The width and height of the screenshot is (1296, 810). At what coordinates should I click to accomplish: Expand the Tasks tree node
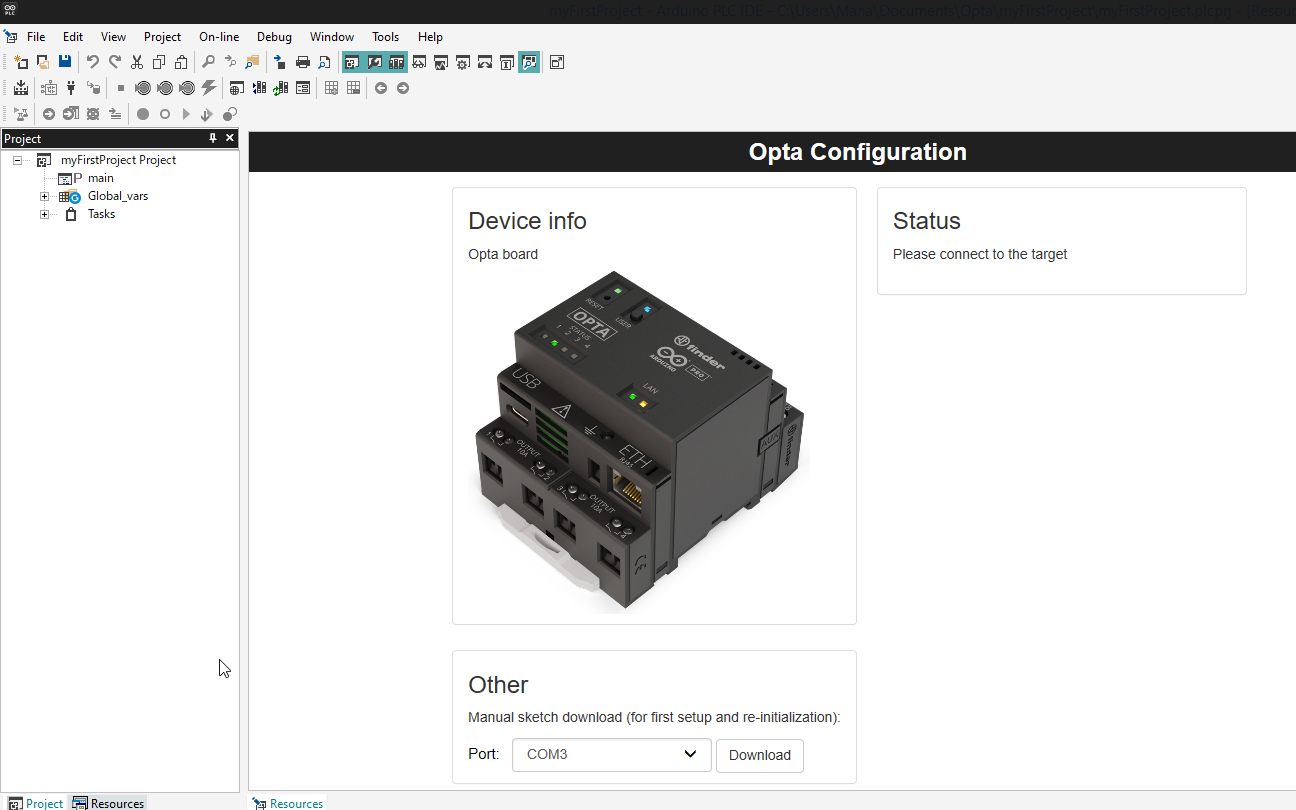(x=44, y=214)
